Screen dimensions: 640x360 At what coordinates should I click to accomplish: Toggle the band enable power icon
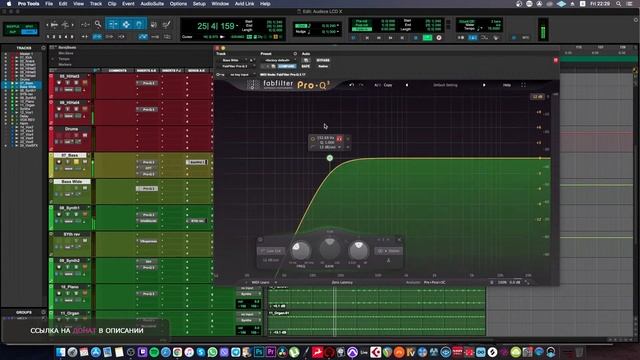coord(313,139)
